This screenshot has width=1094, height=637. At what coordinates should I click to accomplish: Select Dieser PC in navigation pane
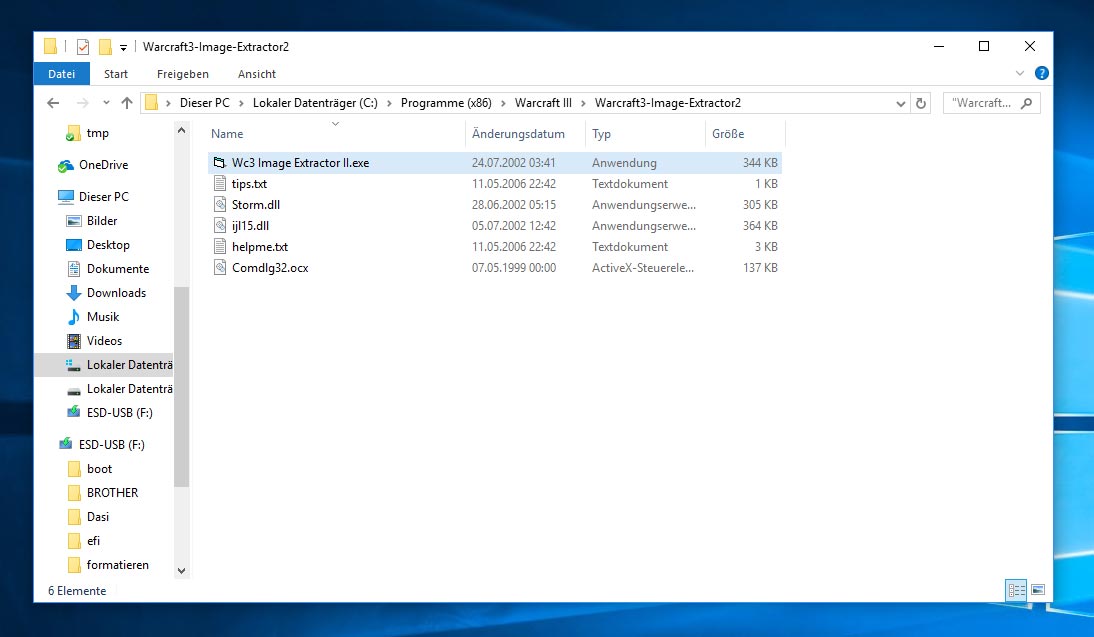(x=103, y=197)
